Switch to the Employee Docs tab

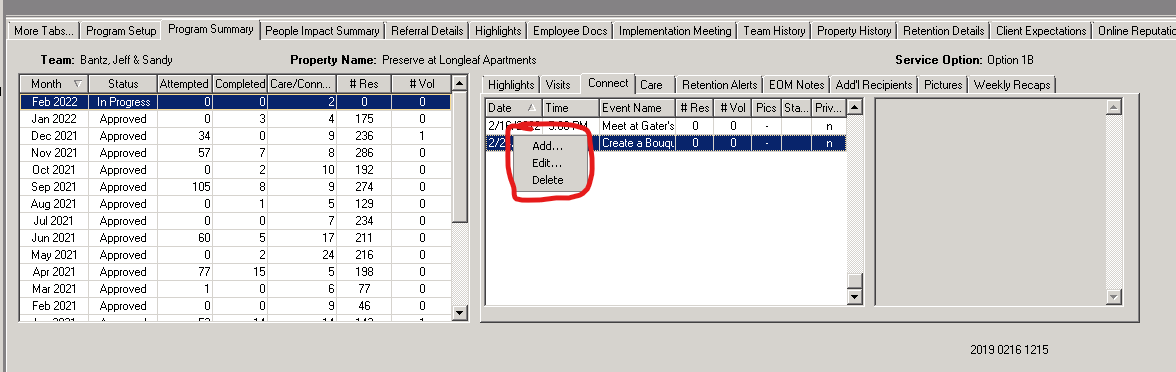(570, 31)
